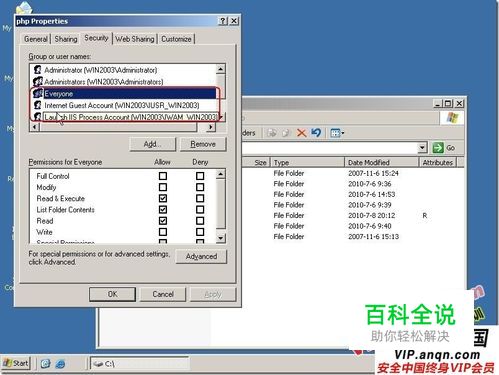Viewport: 499px width, 375px height.
Task: Sort by the Attributes column header
Action: coord(438,162)
